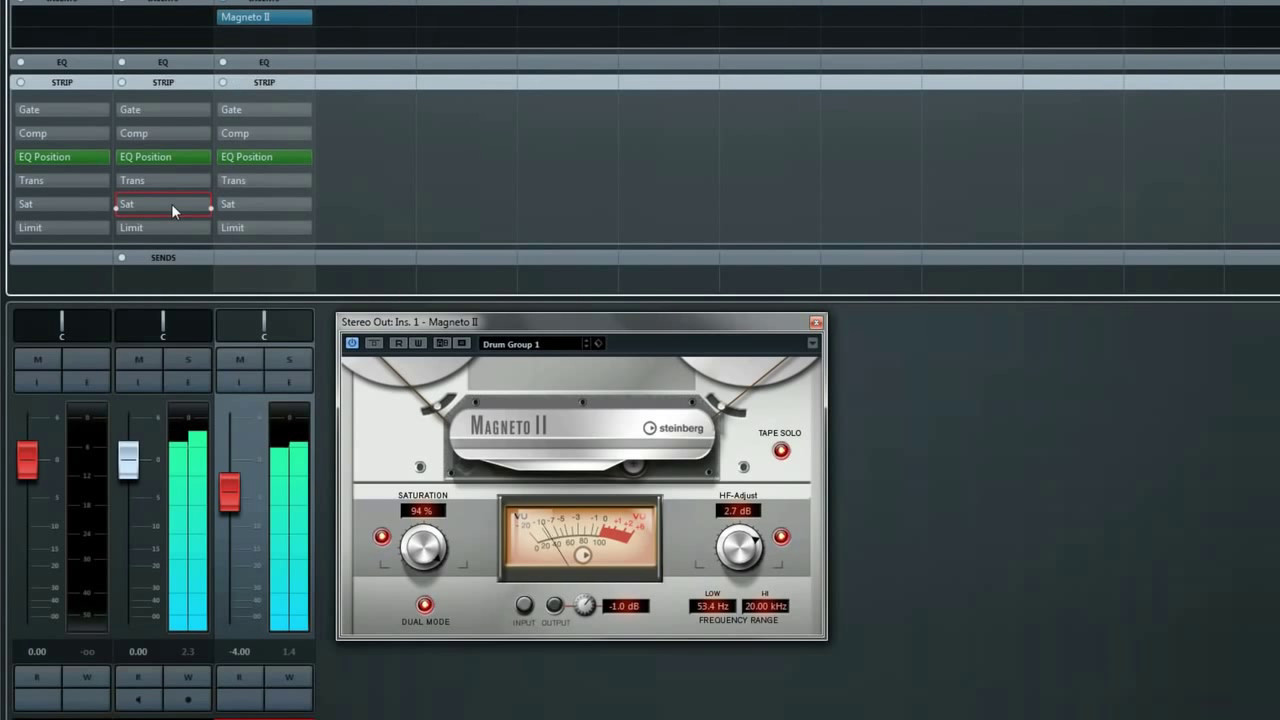Screen dimensions: 1280x720
Task: Click the white fader on second channel
Action: coord(128,460)
